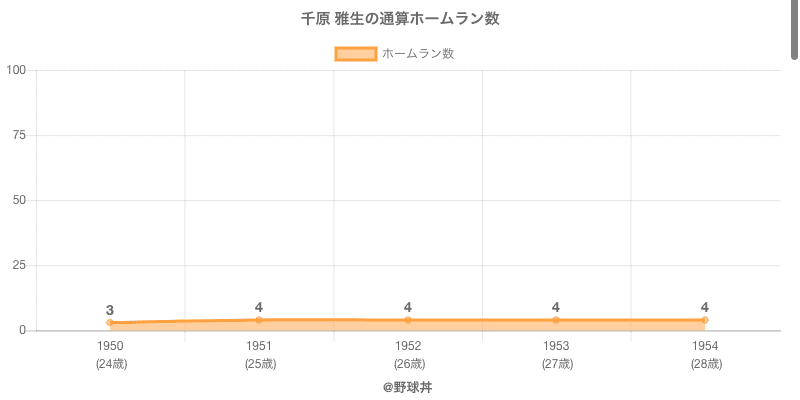Click the 1950 (24歳) axis label
The height and width of the screenshot is (400, 800).
(110, 355)
